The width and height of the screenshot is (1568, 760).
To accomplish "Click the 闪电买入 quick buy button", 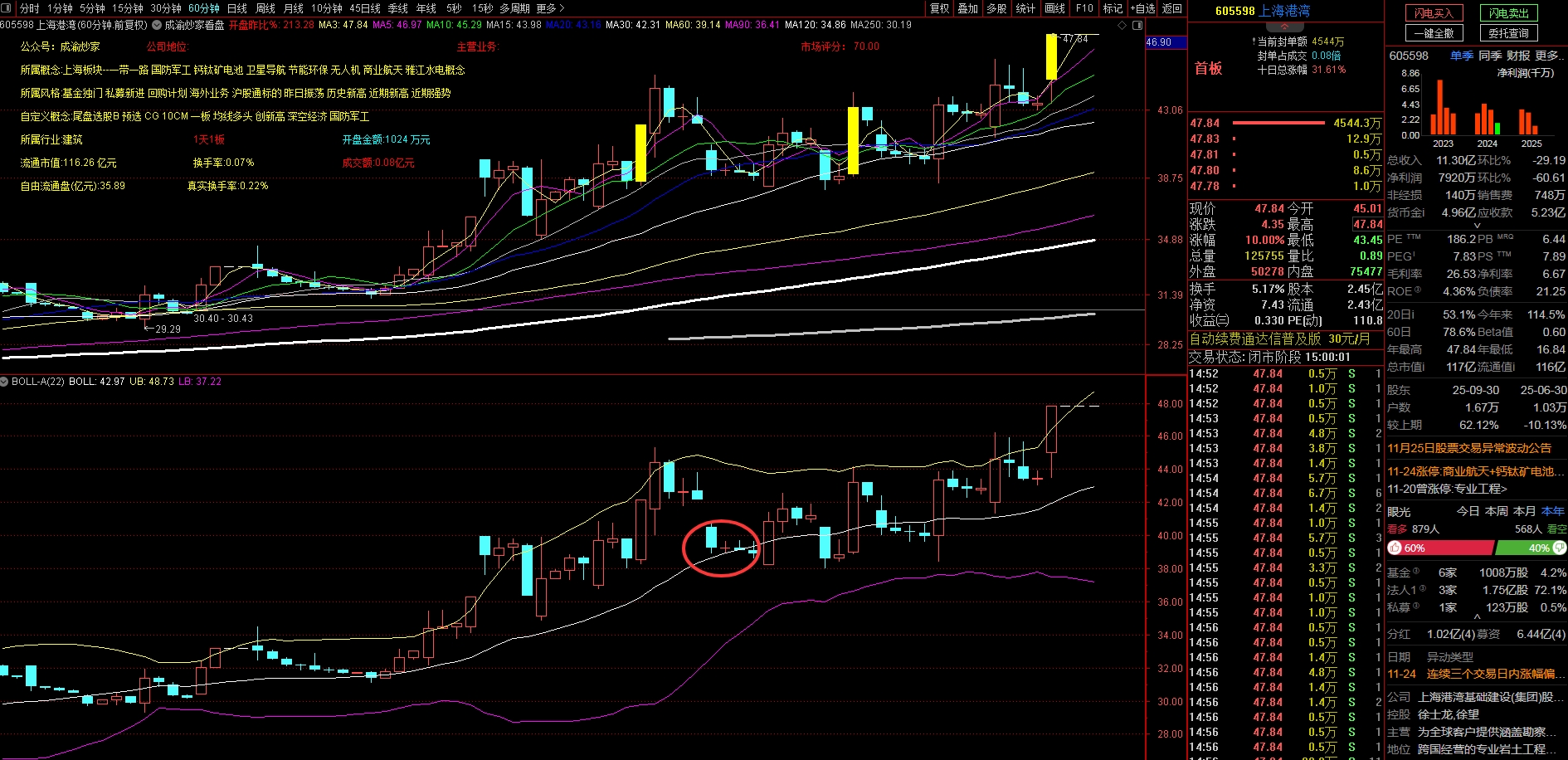I will [1434, 13].
